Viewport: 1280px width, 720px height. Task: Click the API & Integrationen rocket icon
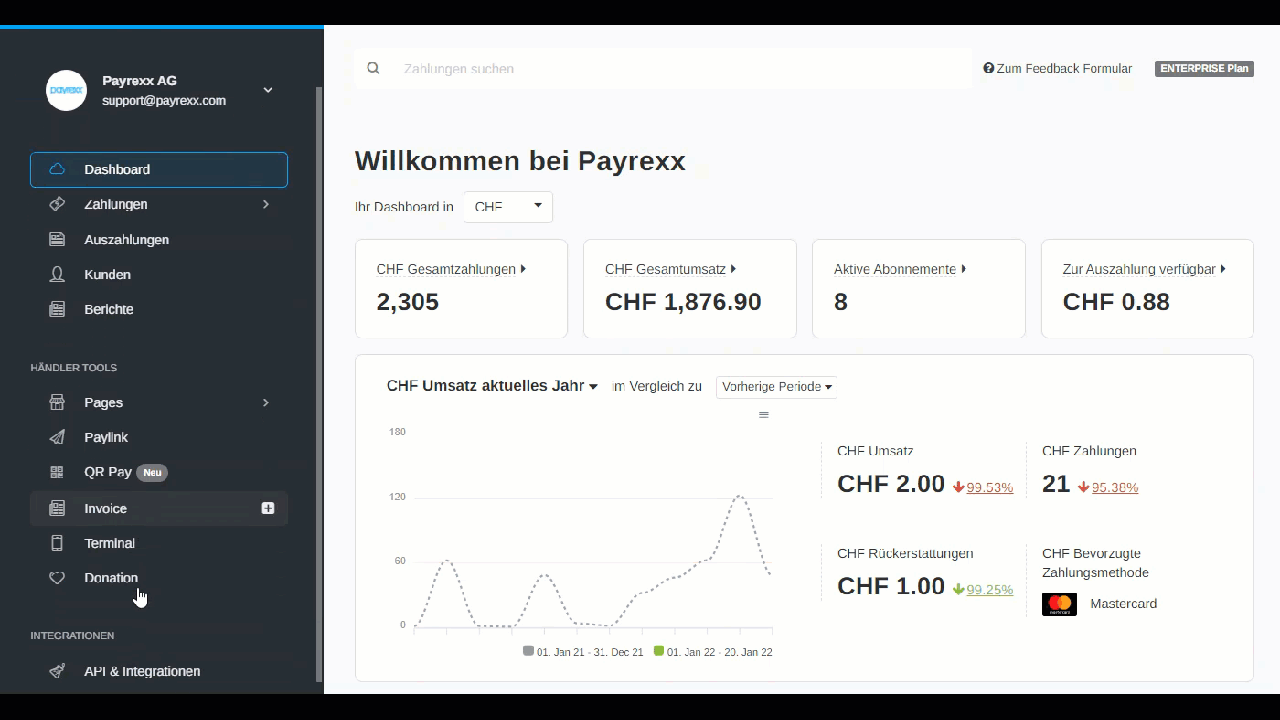[57, 672]
